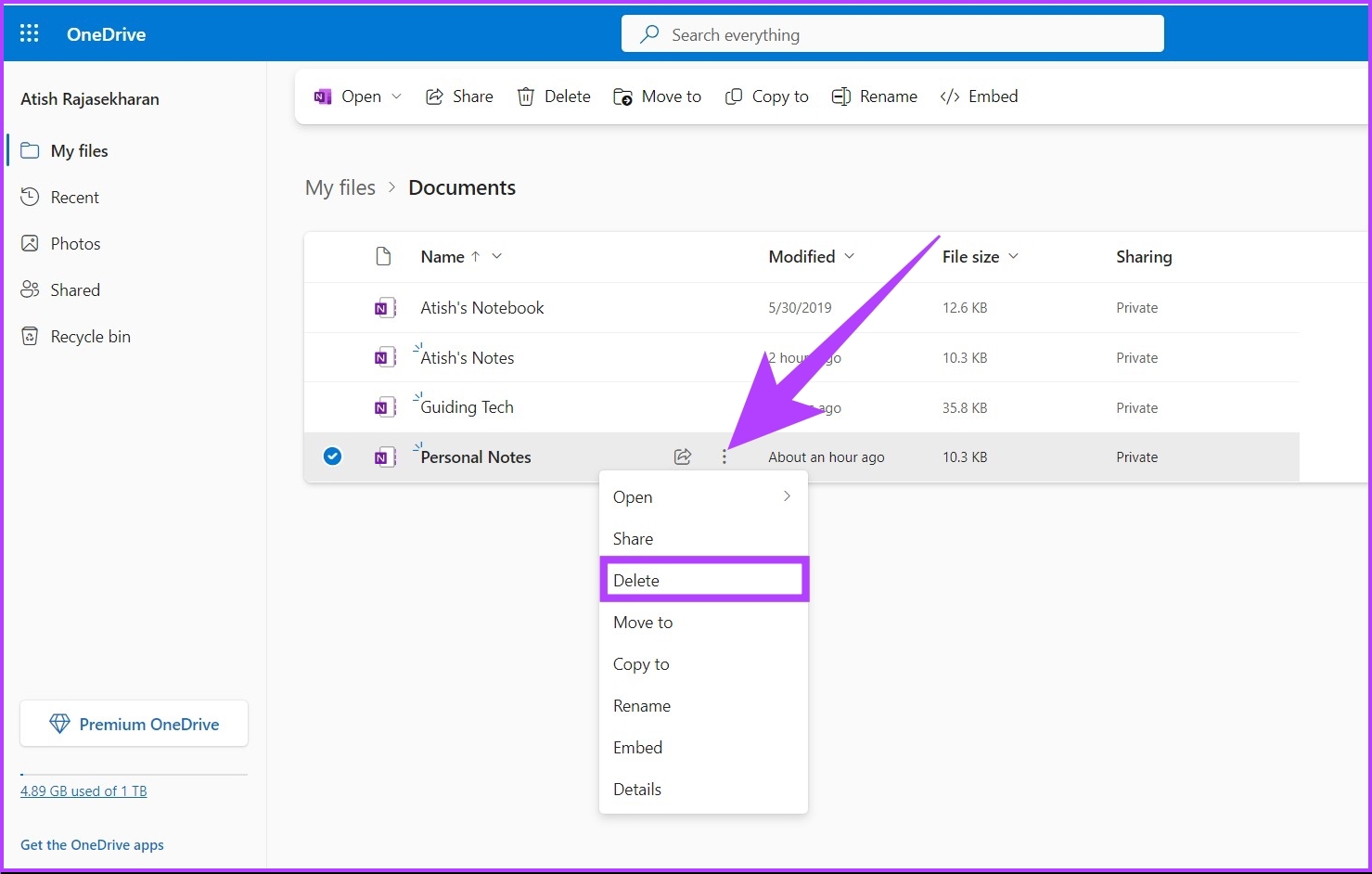The width and height of the screenshot is (1372, 874).
Task: Click the Search everything field
Action: 891,33
